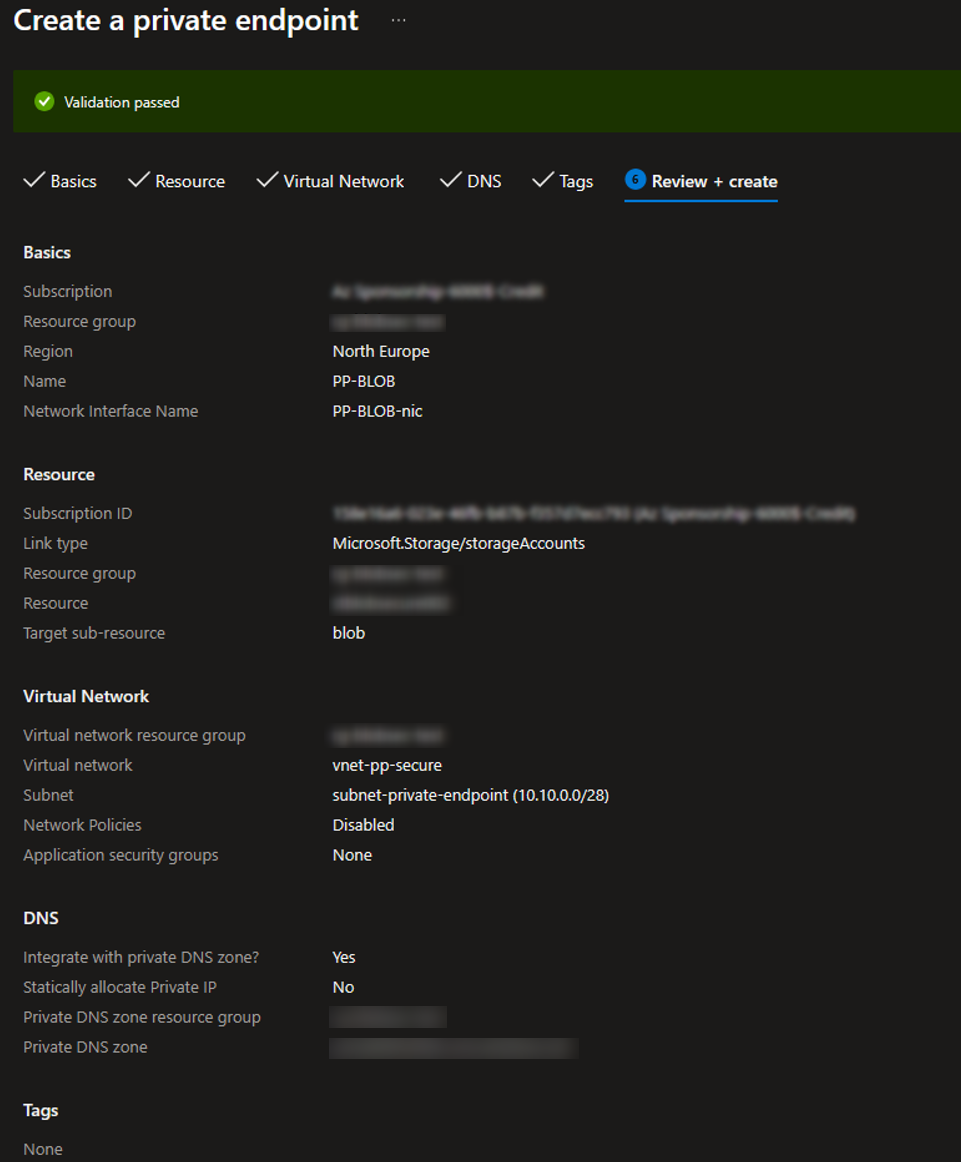Click the checkmark icon beside Tags tab

click(x=543, y=180)
